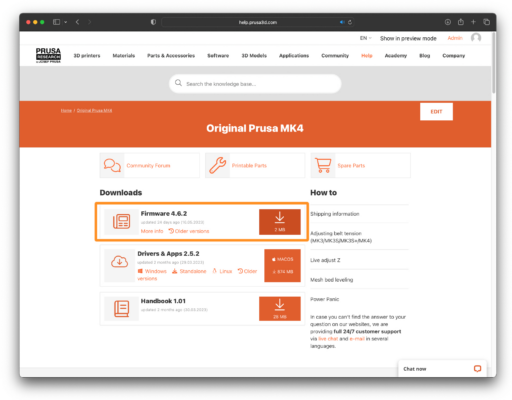This screenshot has height=400, width=512.
Task: Open Adjusting belt tension article
Action: [x=341, y=237]
